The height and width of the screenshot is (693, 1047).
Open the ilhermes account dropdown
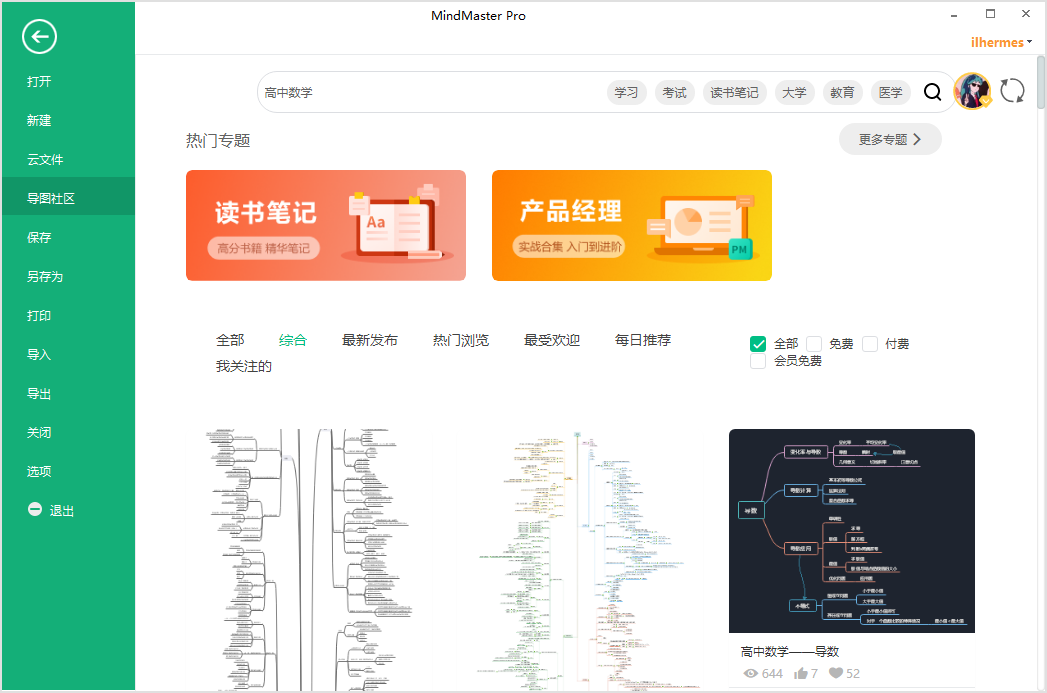(1001, 42)
